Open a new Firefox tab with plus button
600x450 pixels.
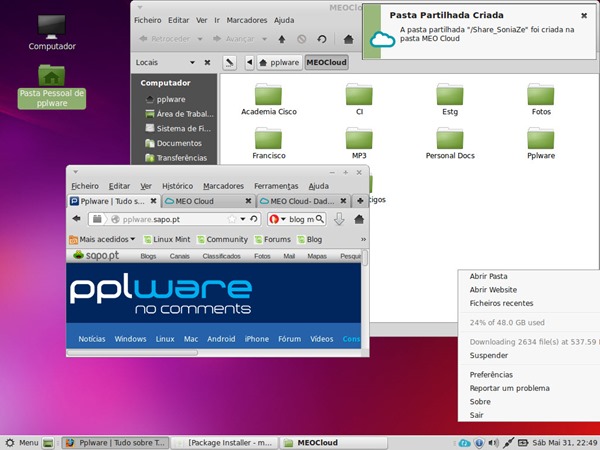360,201
